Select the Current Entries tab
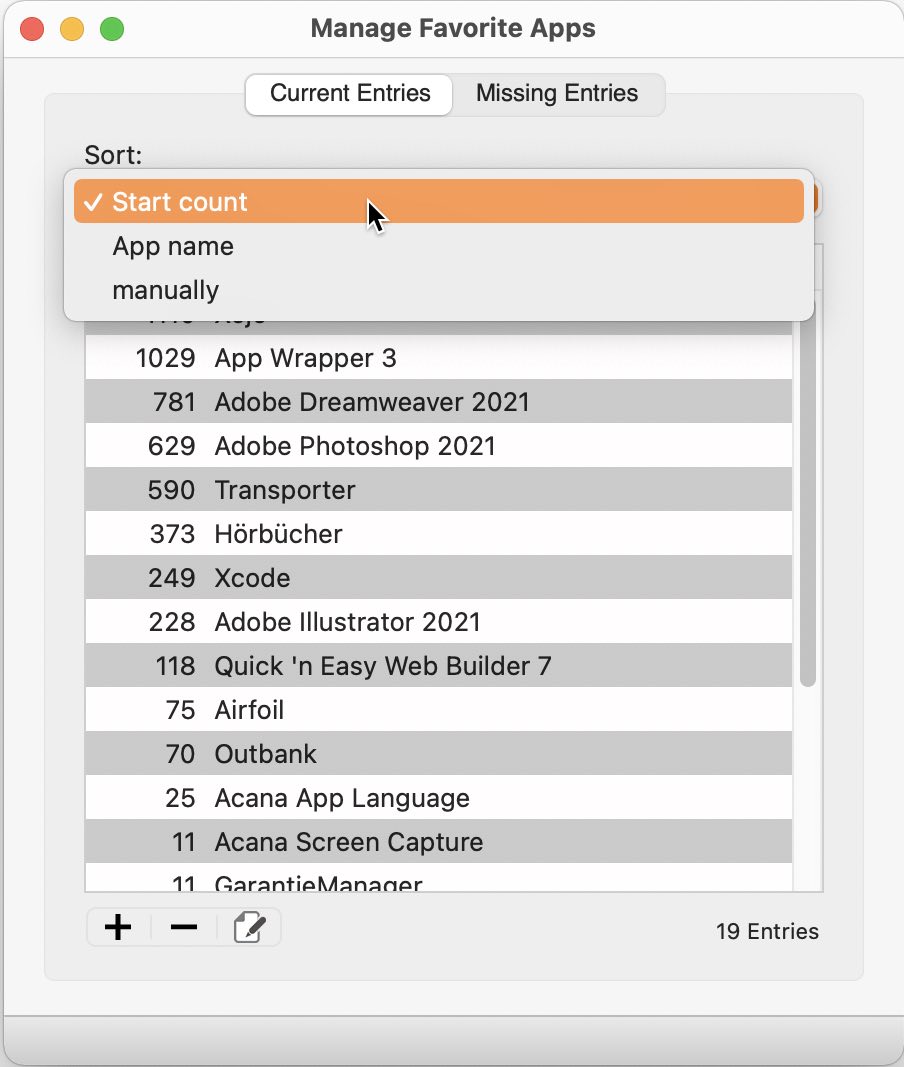Image resolution: width=904 pixels, height=1067 pixels. pos(350,93)
